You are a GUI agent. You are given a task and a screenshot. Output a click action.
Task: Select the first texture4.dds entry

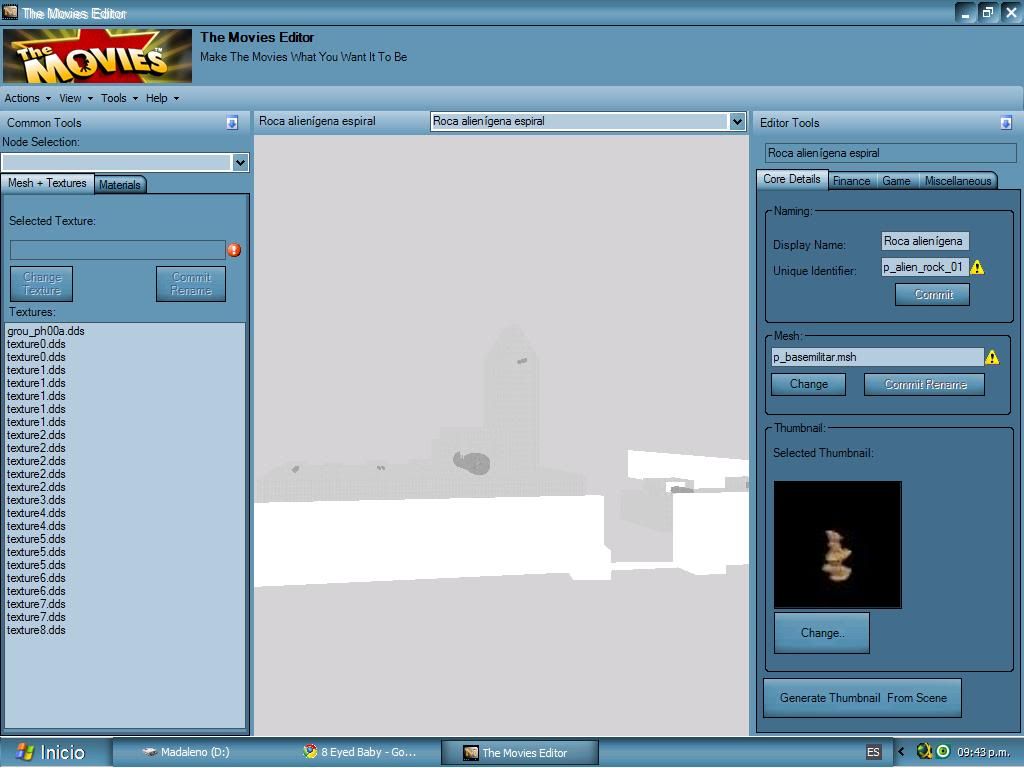point(37,513)
